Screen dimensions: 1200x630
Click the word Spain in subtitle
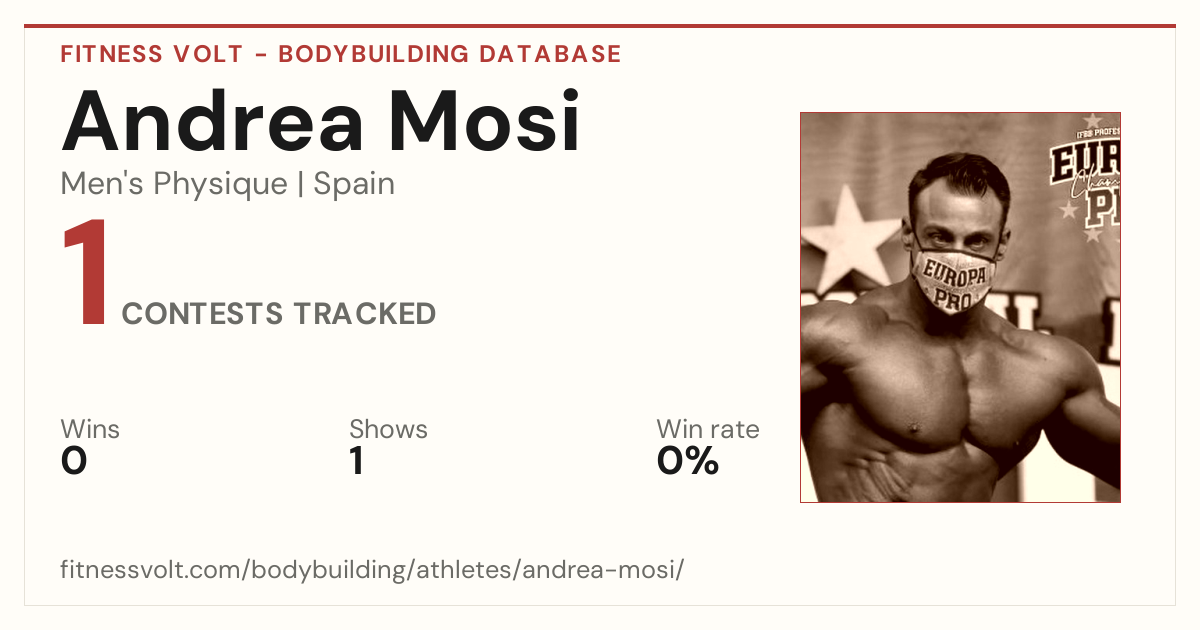click(x=355, y=184)
